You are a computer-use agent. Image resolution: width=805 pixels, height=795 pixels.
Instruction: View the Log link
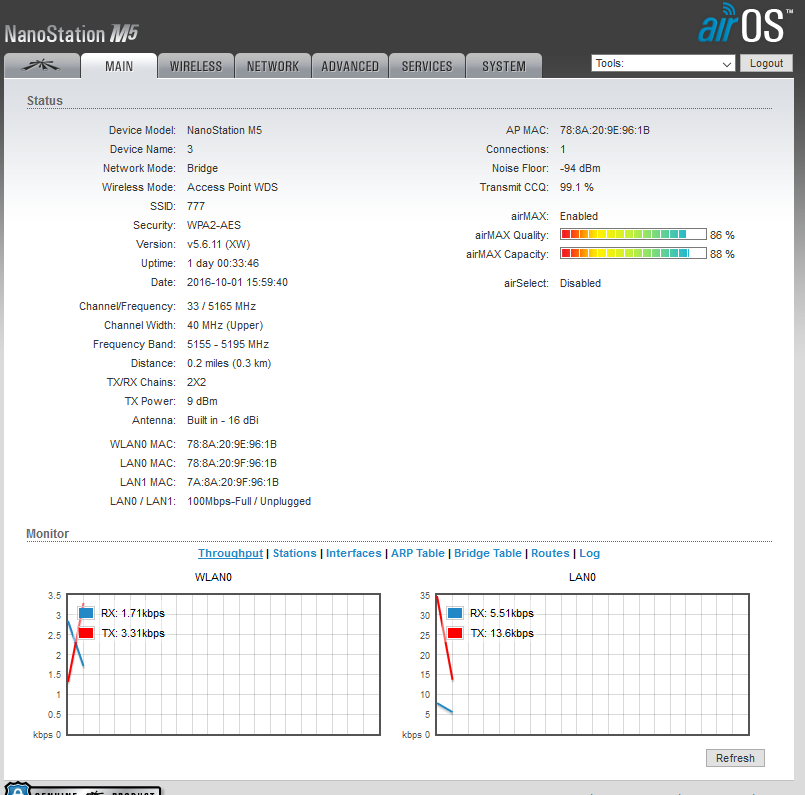[589, 553]
